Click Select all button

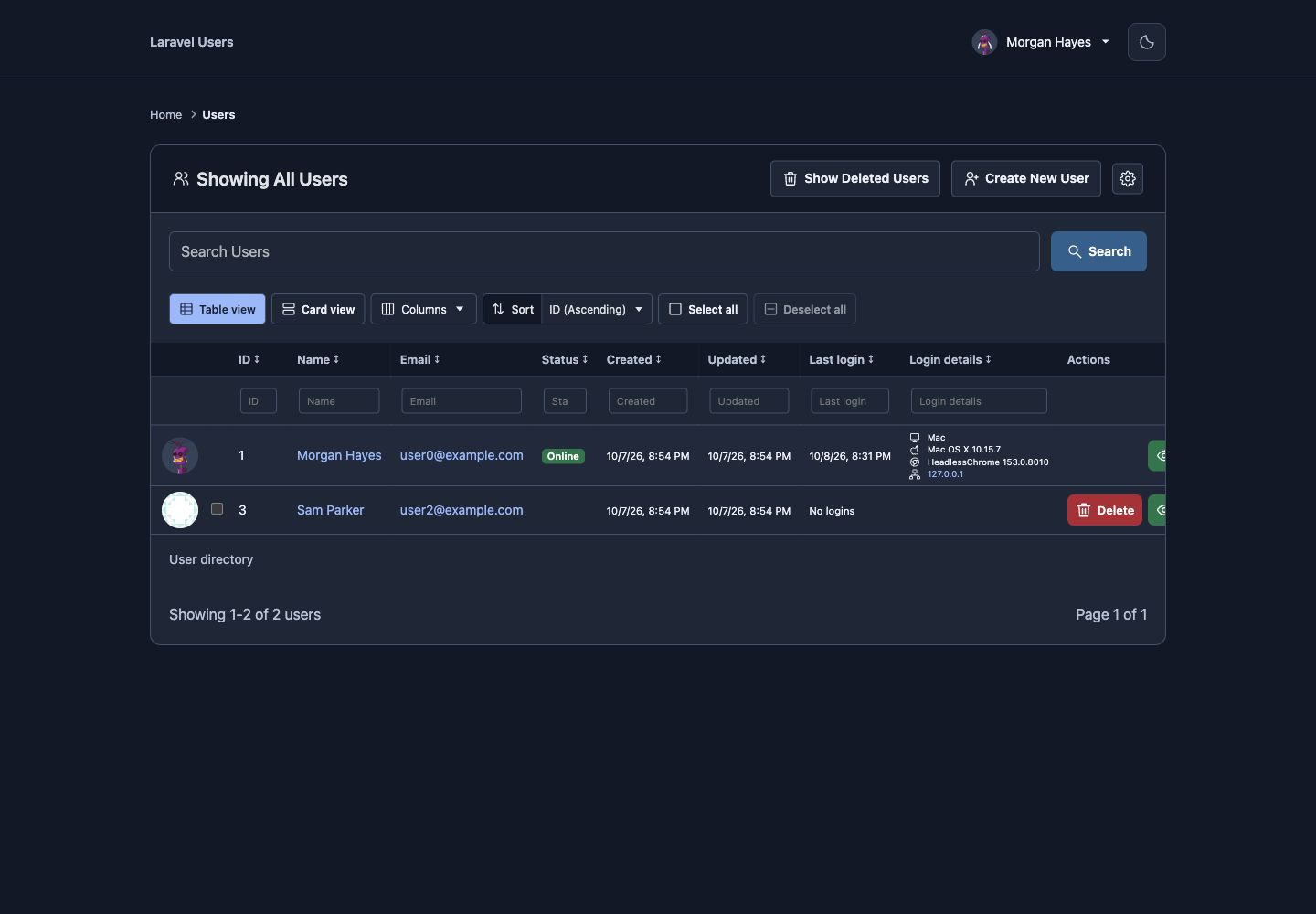pyautogui.click(x=703, y=309)
